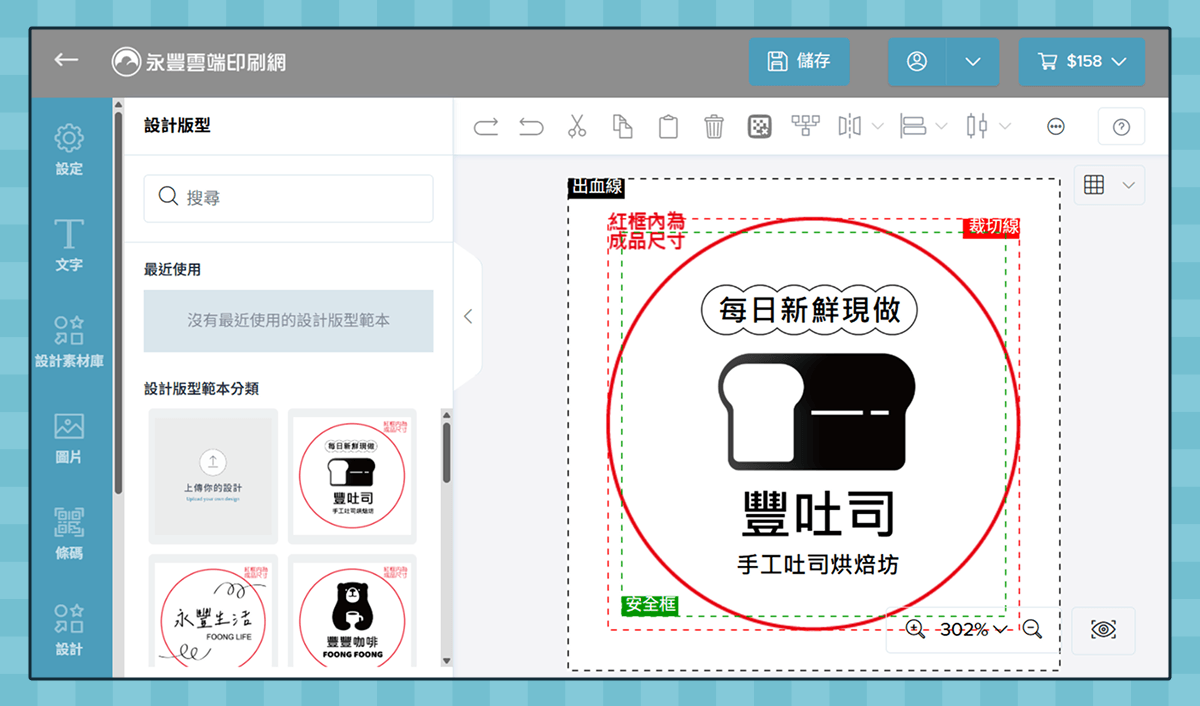The image size is (1200, 706).
Task: Select the 每日新鮮現做 text on canvas
Action: point(809,309)
